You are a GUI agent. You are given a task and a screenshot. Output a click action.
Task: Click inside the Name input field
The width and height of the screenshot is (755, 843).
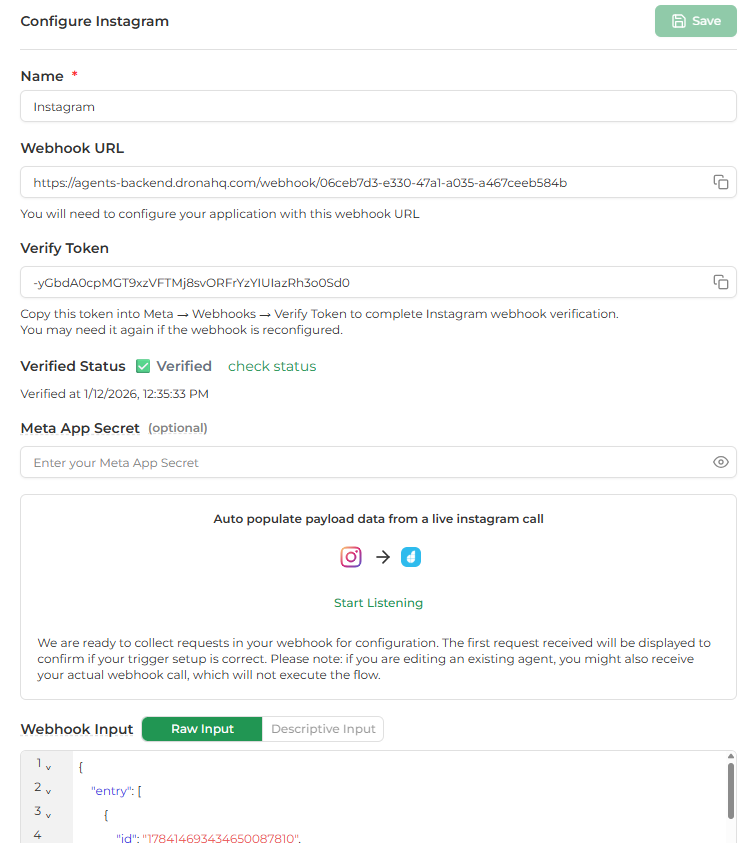pos(377,106)
